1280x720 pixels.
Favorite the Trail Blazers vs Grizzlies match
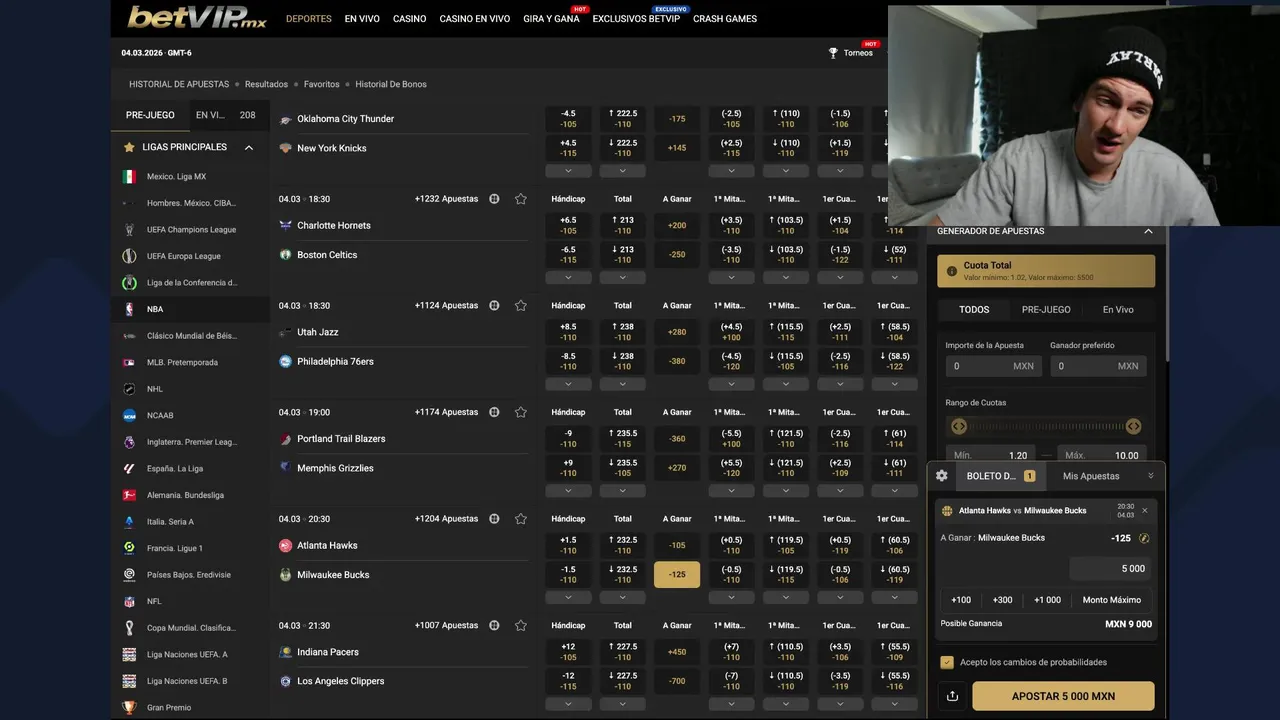[521, 412]
